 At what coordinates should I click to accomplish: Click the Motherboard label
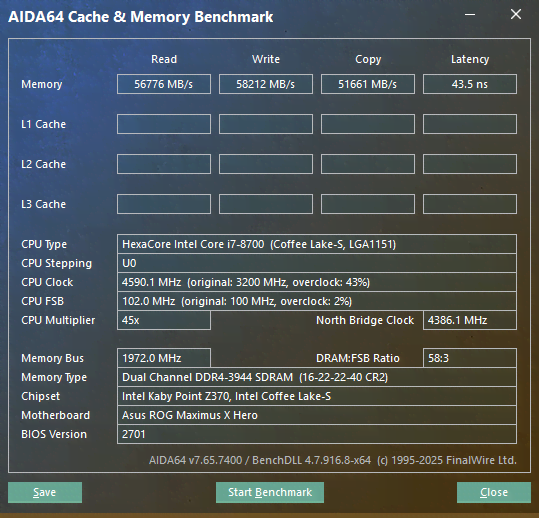tap(56, 415)
